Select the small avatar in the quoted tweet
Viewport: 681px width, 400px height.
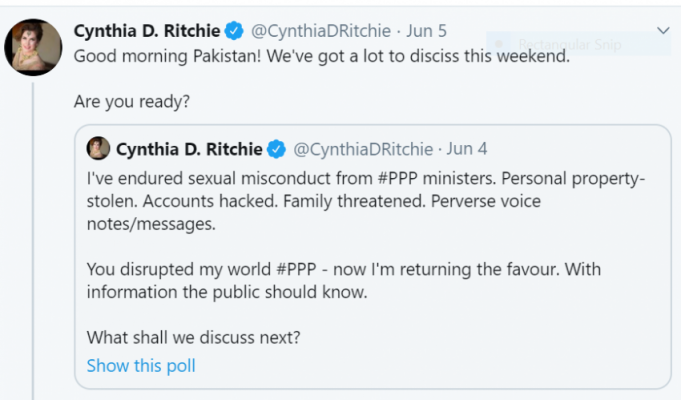98,148
